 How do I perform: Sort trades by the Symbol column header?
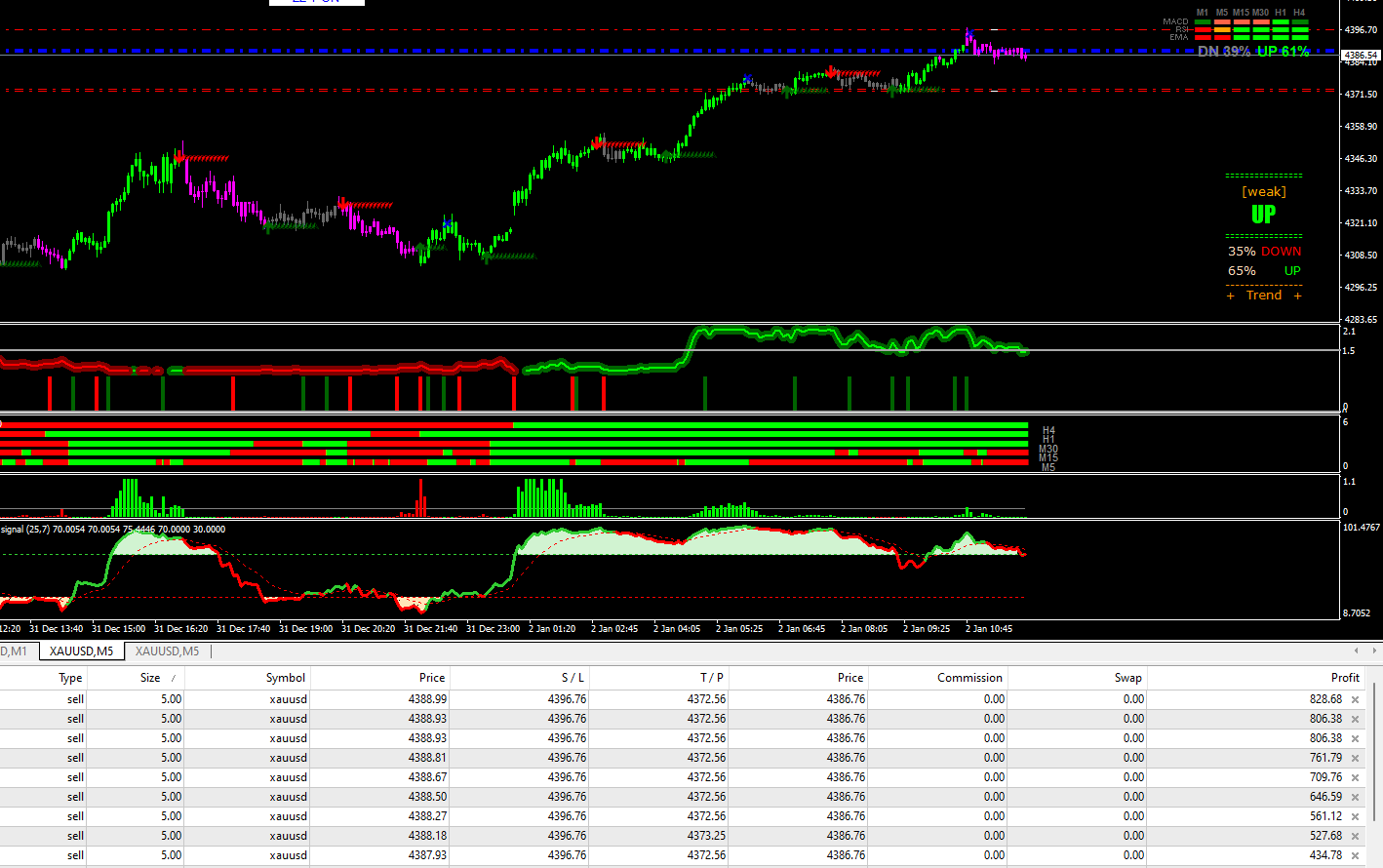pos(285,678)
